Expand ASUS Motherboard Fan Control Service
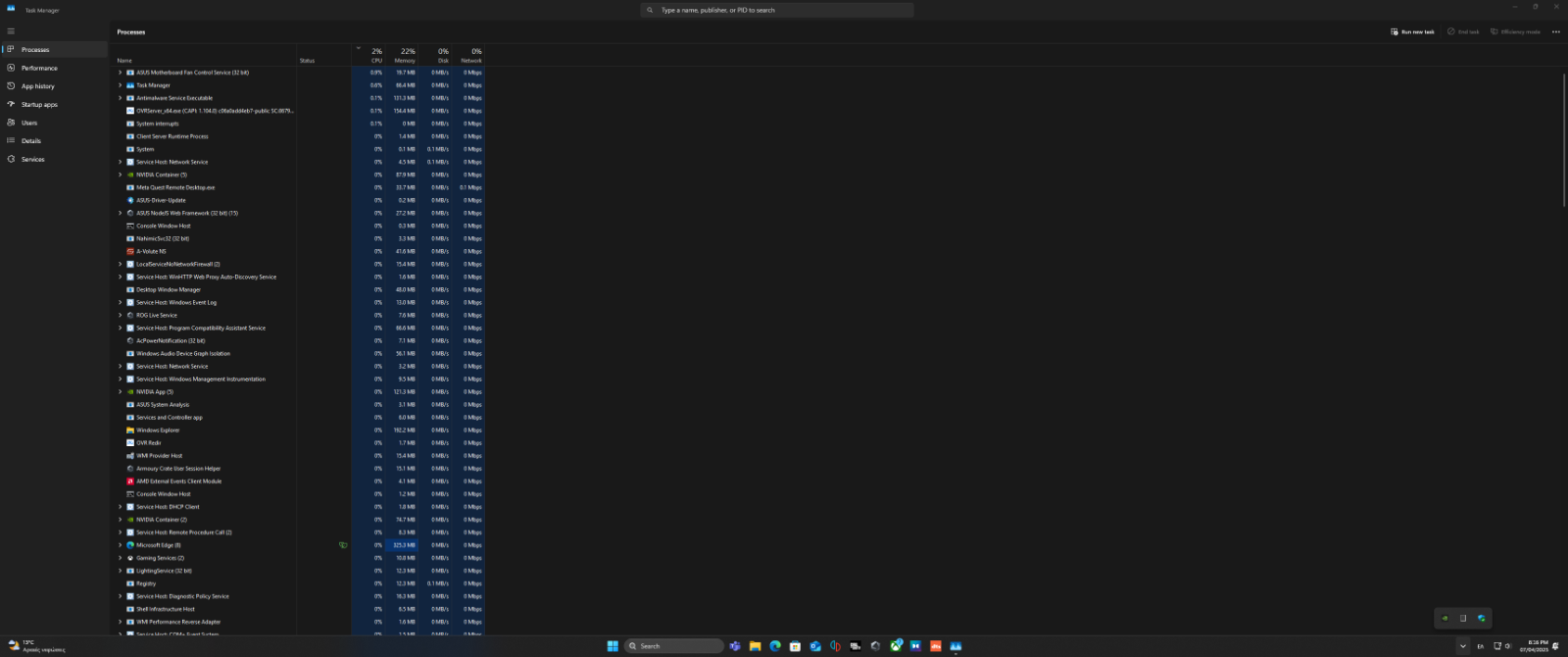Image resolution: width=1568 pixels, height=657 pixels. pyautogui.click(x=121, y=73)
